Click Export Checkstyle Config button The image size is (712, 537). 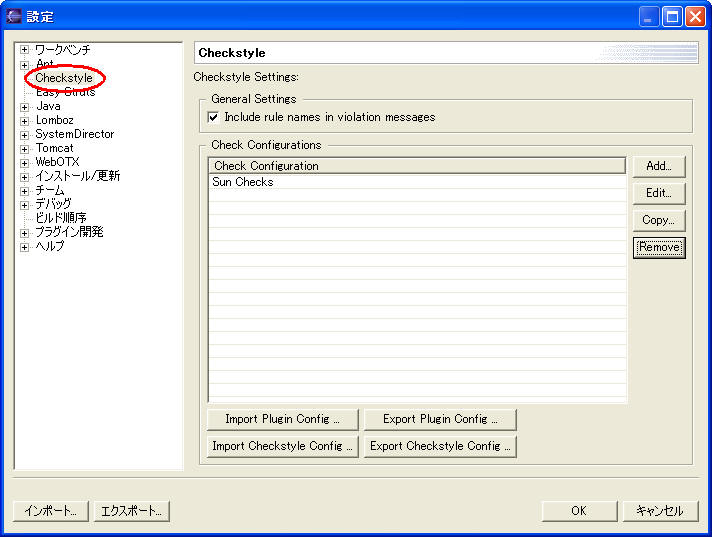(440, 447)
